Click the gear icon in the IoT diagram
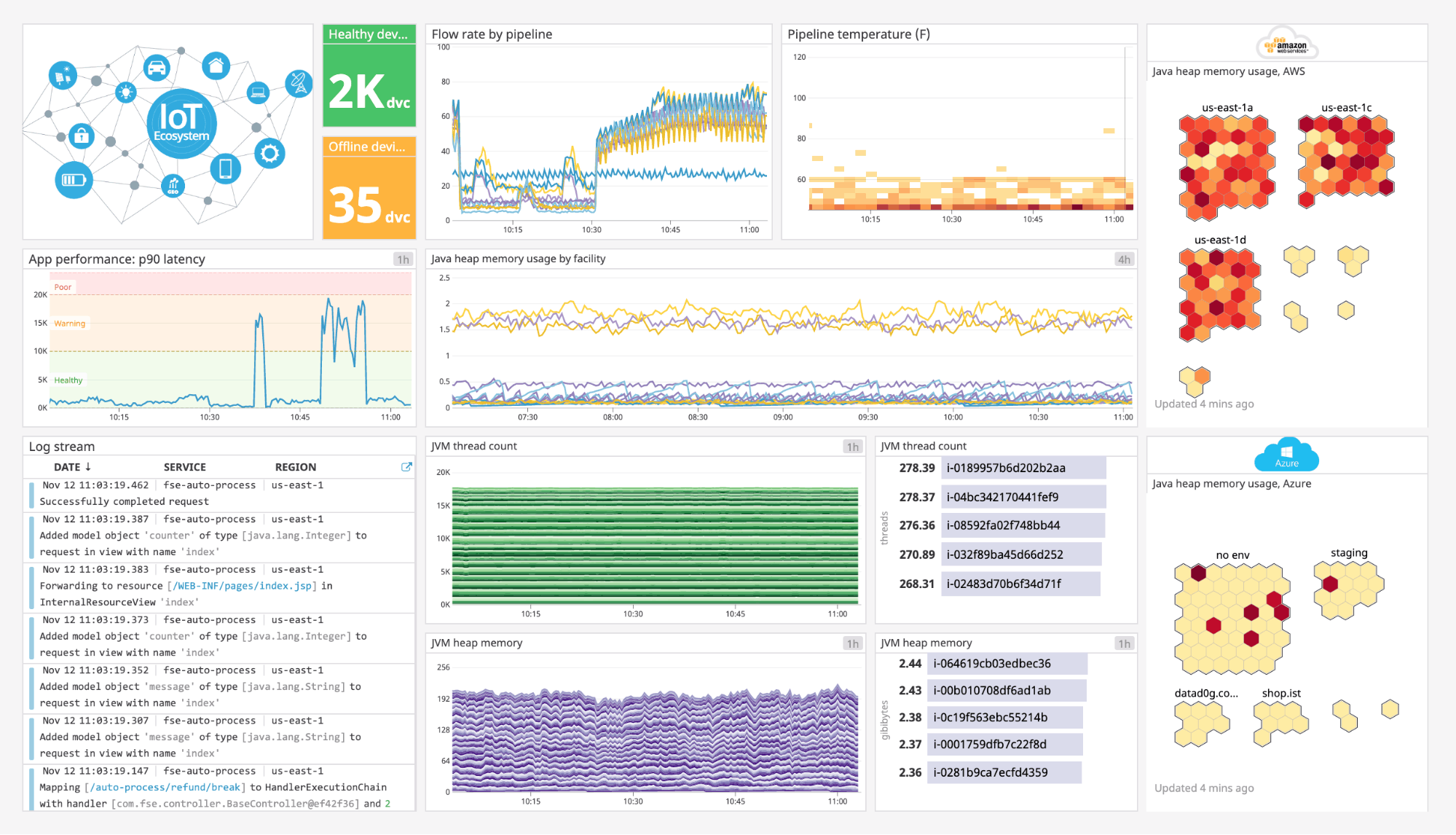The width and height of the screenshot is (1456, 835). [269, 154]
